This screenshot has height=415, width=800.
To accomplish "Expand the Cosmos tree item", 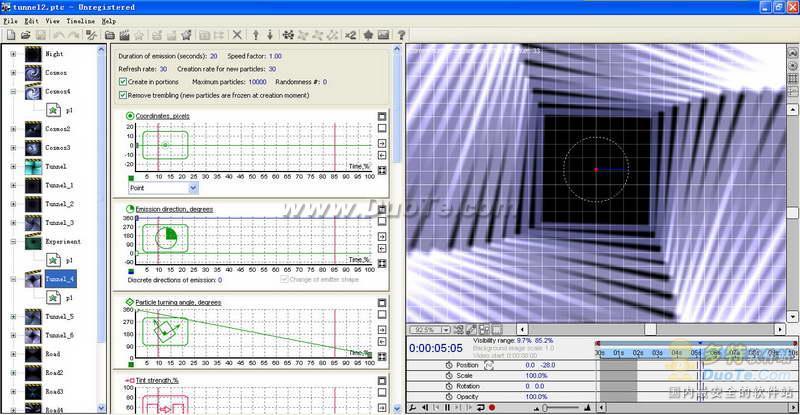I will pos(13,72).
